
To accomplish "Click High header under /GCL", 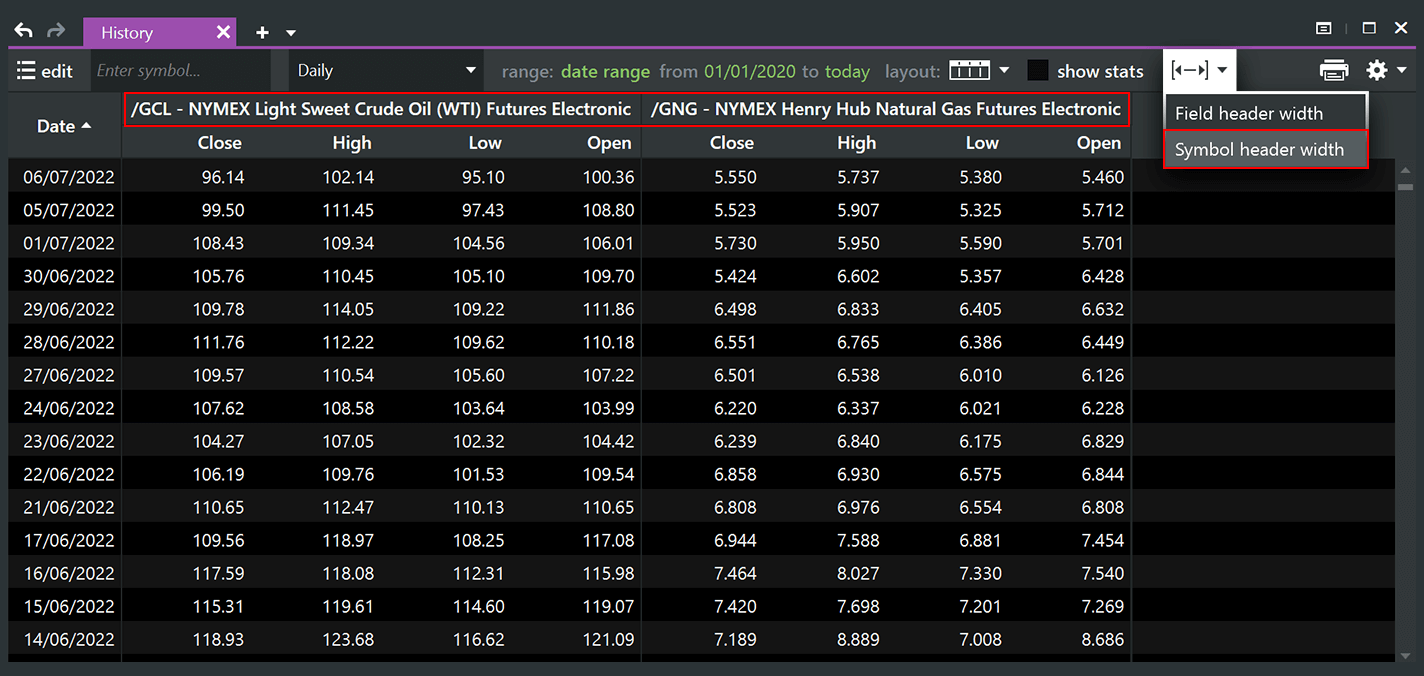I will pyautogui.click(x=352, y=143).
